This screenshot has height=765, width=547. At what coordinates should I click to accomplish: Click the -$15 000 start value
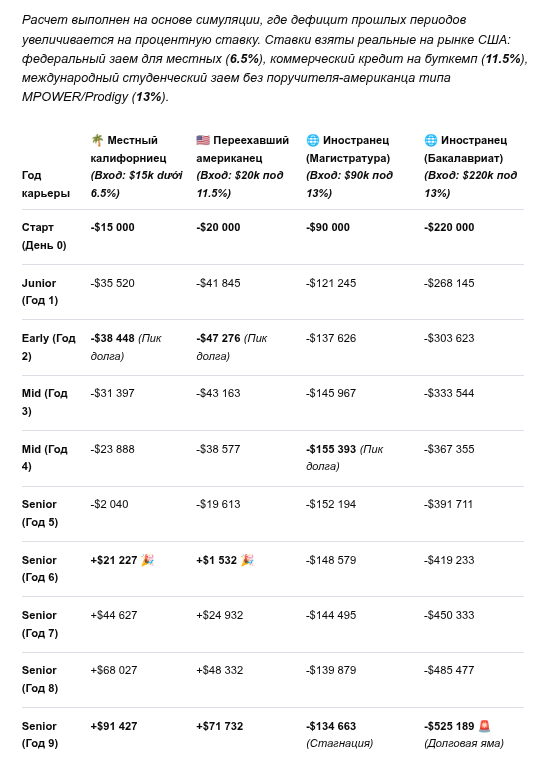tap(113, 227)
